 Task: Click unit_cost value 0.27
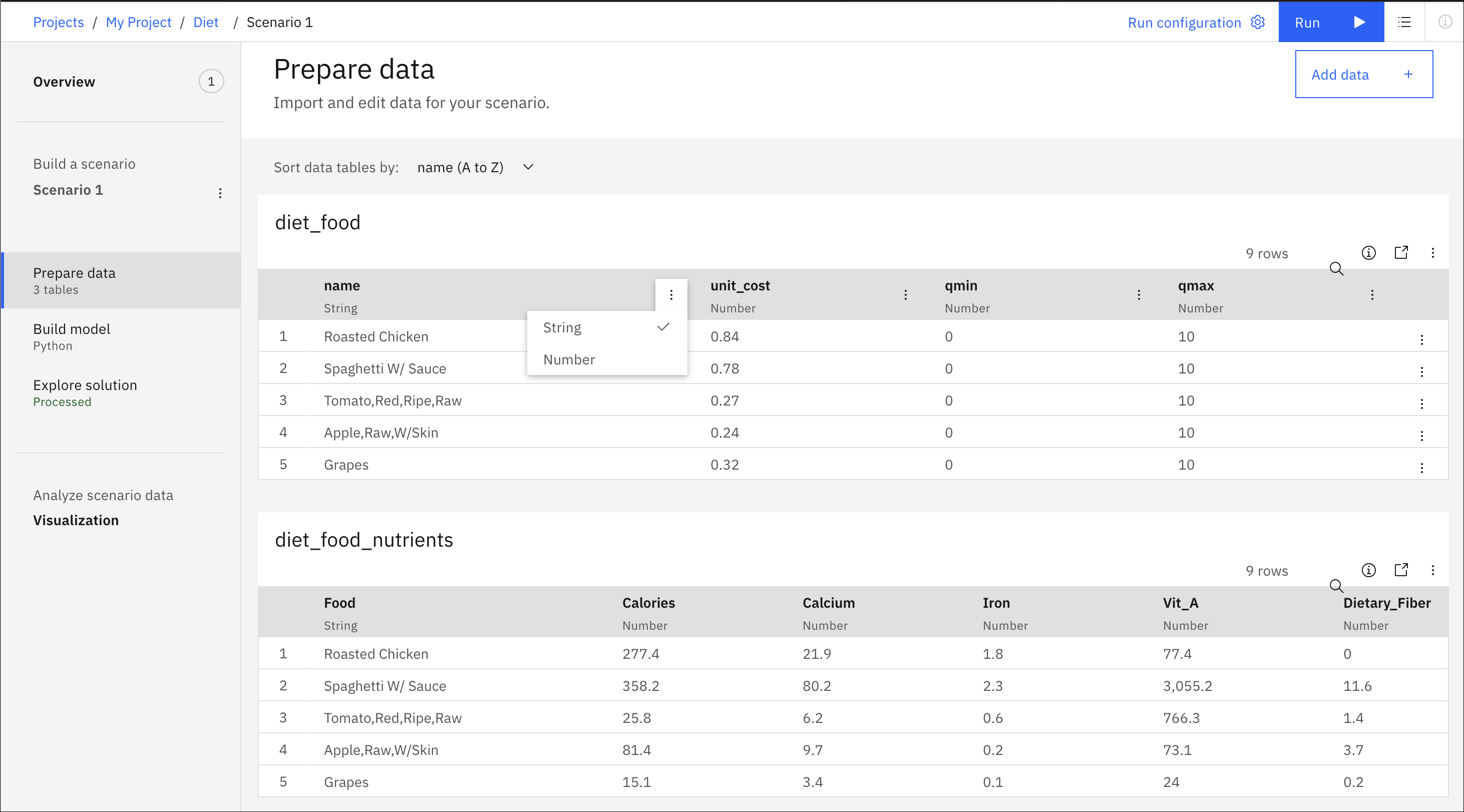coord(724,400)
